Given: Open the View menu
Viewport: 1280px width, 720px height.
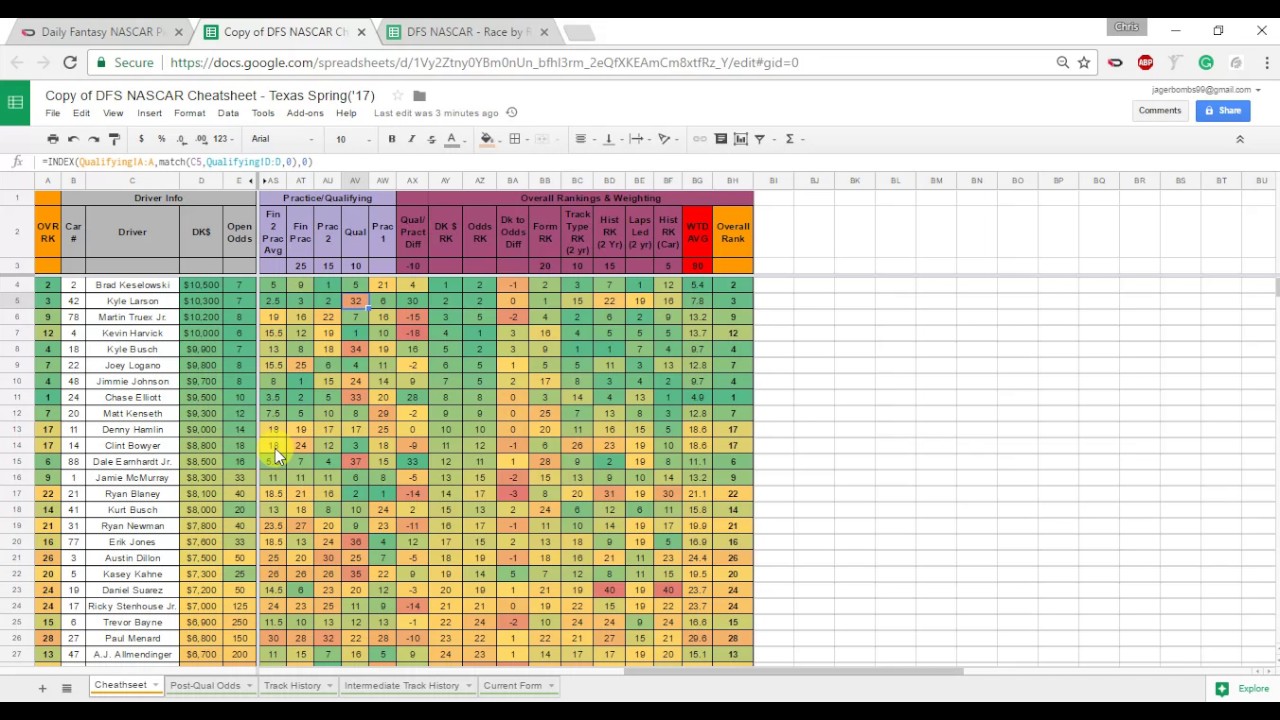Looking at the screenshot, I should (113, 113).
